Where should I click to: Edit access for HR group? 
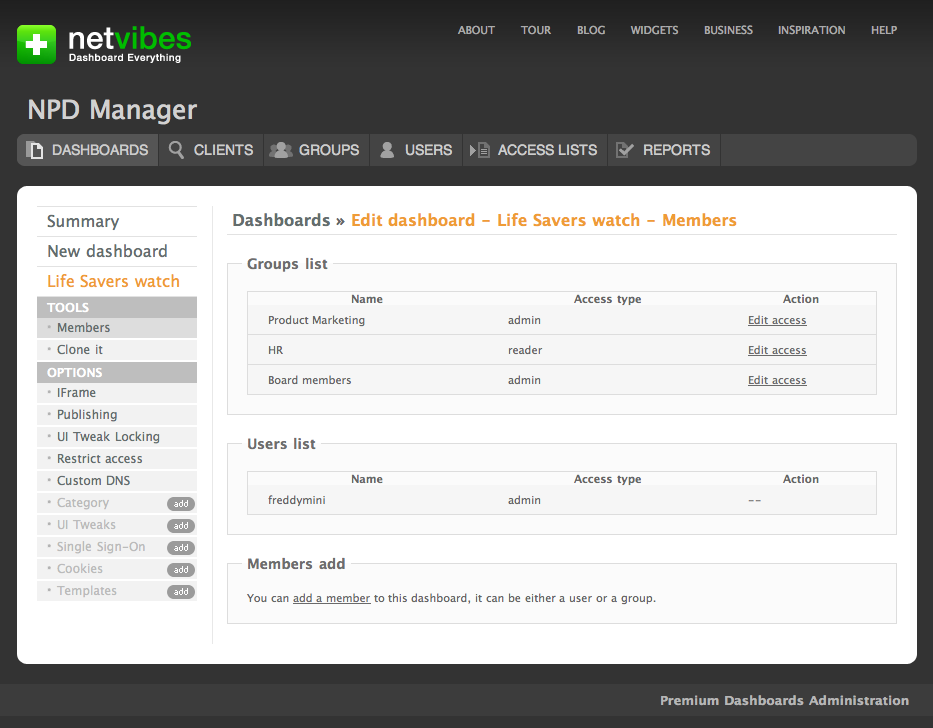pos(777,350)
